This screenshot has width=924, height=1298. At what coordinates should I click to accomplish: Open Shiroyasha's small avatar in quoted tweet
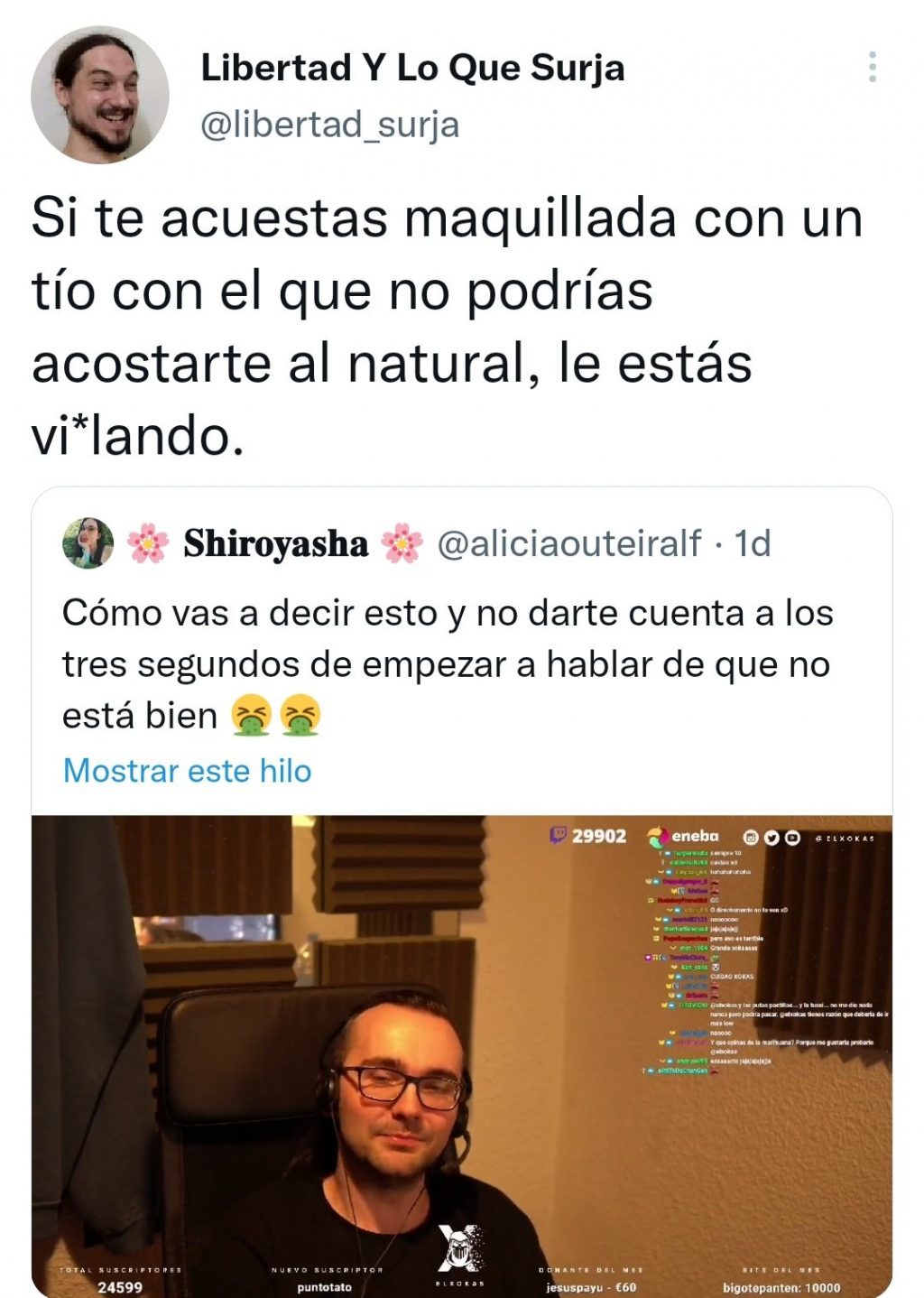(x=88, y=543)
